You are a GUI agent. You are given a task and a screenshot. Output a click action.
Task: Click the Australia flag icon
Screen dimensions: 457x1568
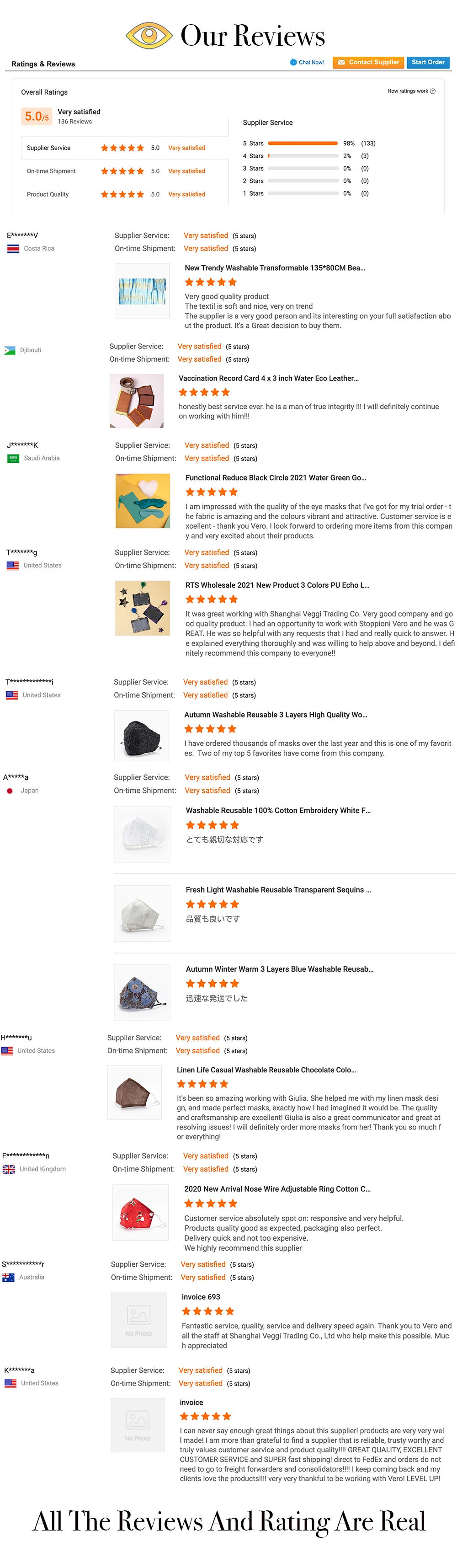click(x=9, y=1278)
